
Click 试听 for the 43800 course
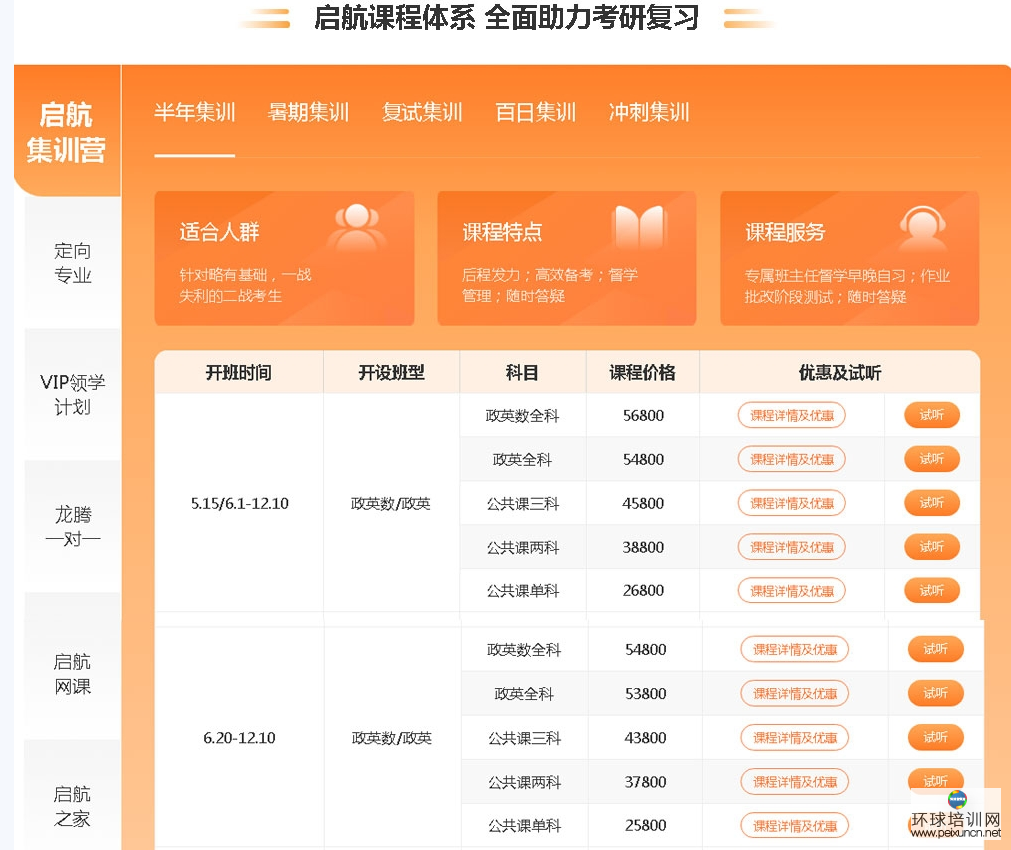pos(936,736)
